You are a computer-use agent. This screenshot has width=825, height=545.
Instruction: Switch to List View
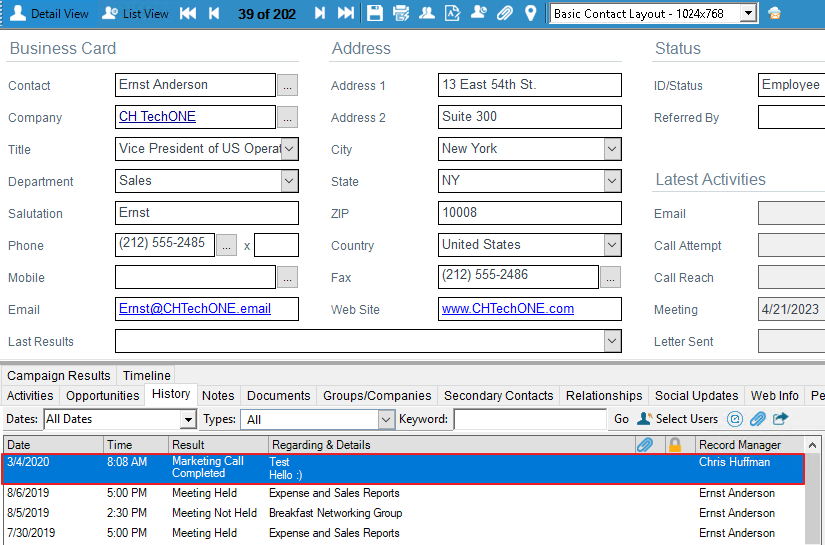[x=135, y=14]
